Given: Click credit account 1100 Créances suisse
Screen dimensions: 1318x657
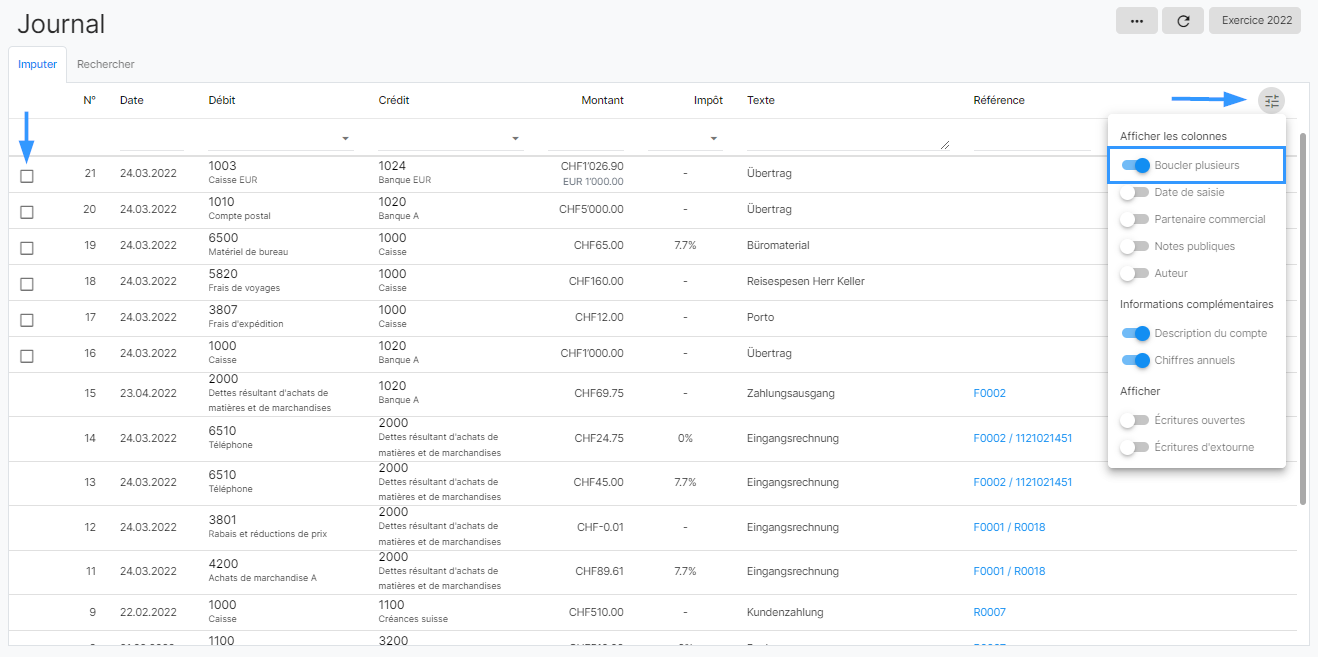Looking at the screenshot, I should (x=412, y=611).
